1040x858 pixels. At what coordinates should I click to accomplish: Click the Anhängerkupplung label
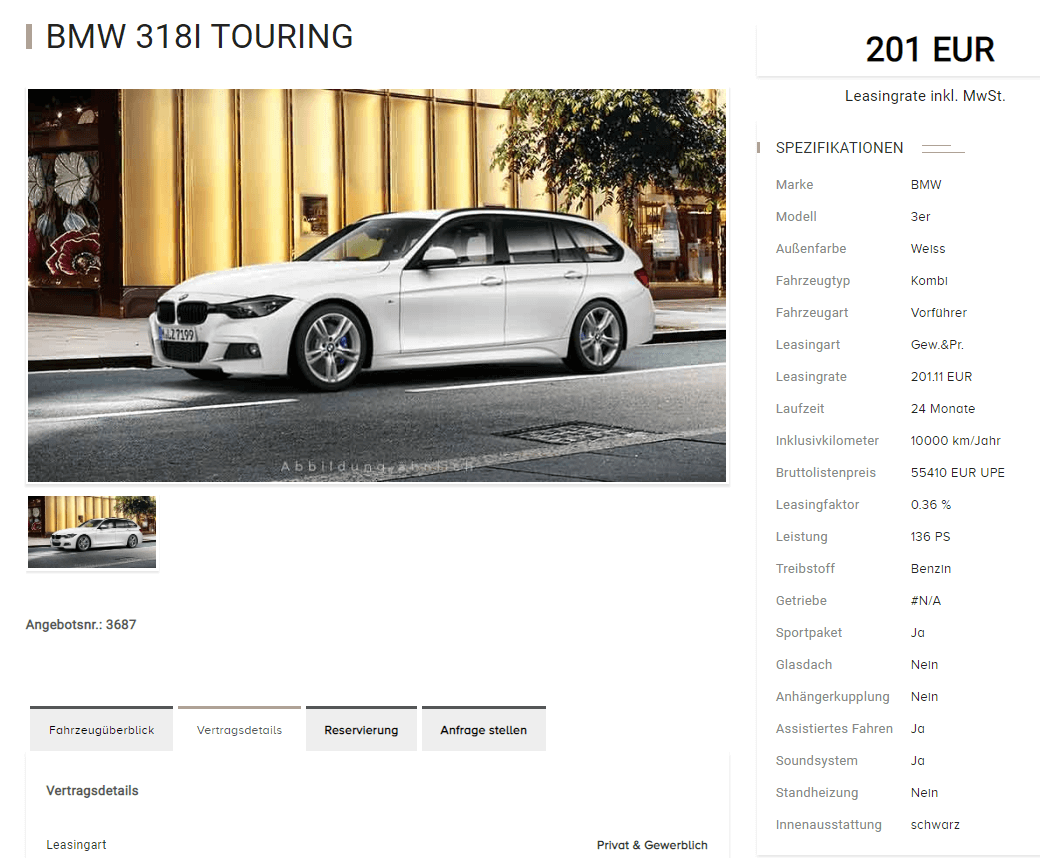[832, 696]
